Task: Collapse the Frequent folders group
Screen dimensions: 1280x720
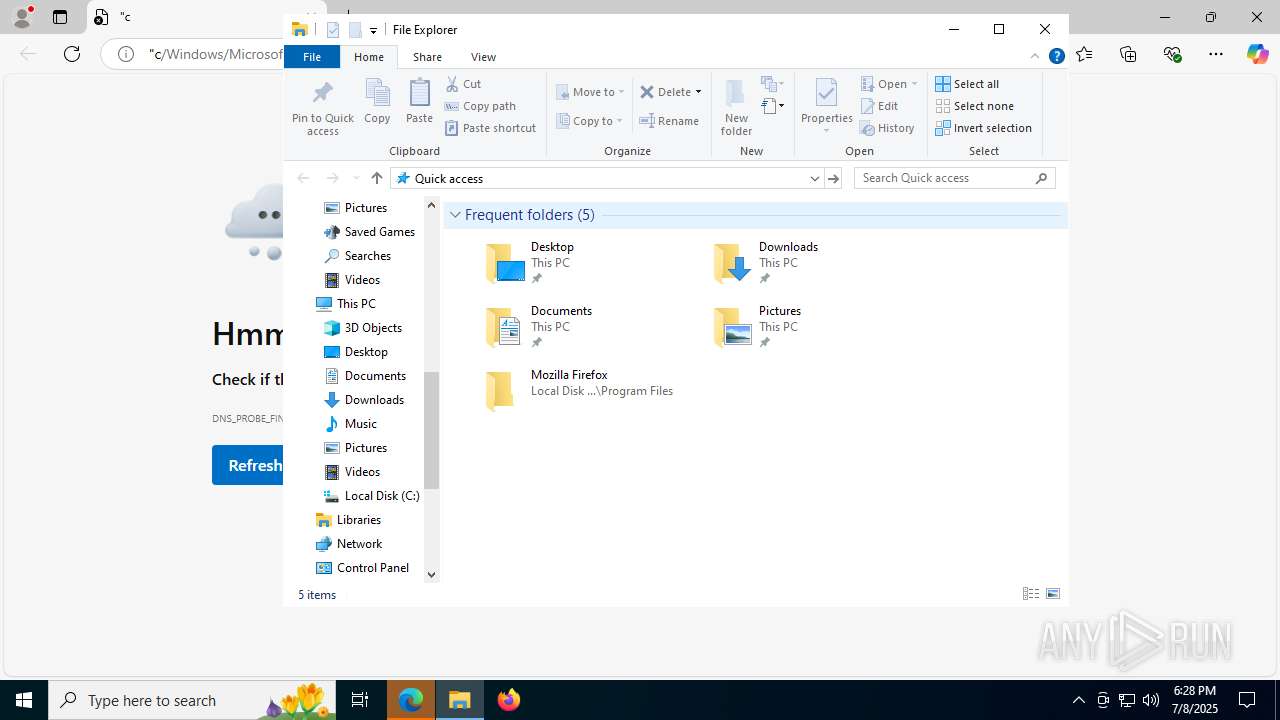Action: point(455,215)
